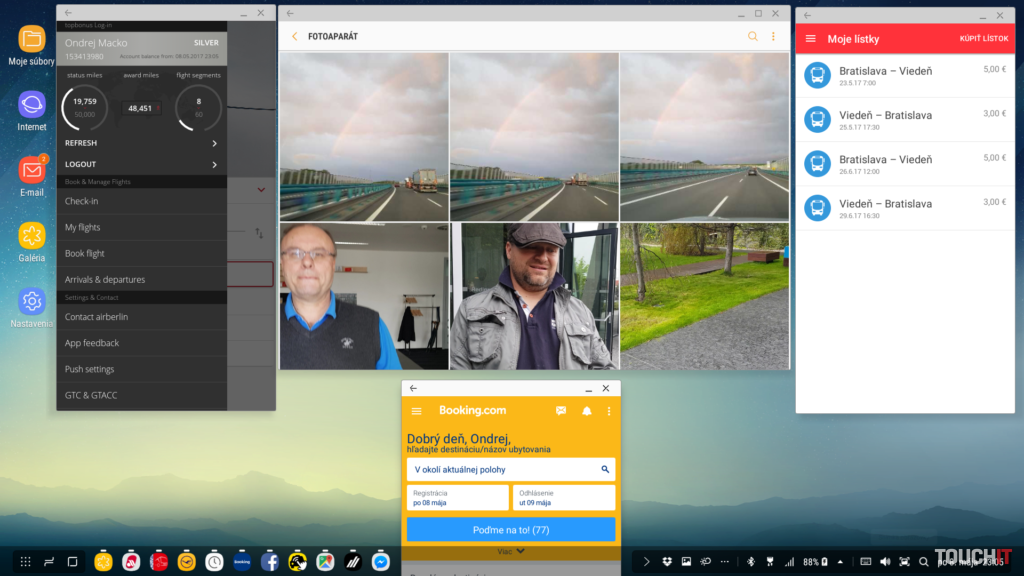Open the selfie photo with flat cap
1024x576 pixels.
(534, 296)
